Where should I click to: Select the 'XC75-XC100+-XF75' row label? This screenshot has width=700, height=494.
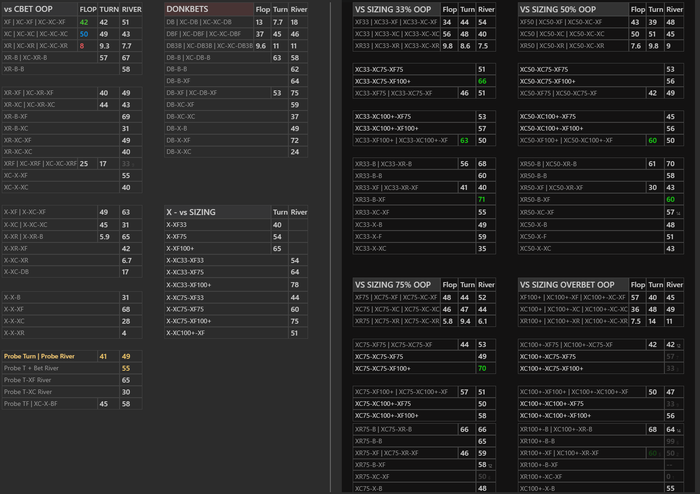[x=383, y=403]
